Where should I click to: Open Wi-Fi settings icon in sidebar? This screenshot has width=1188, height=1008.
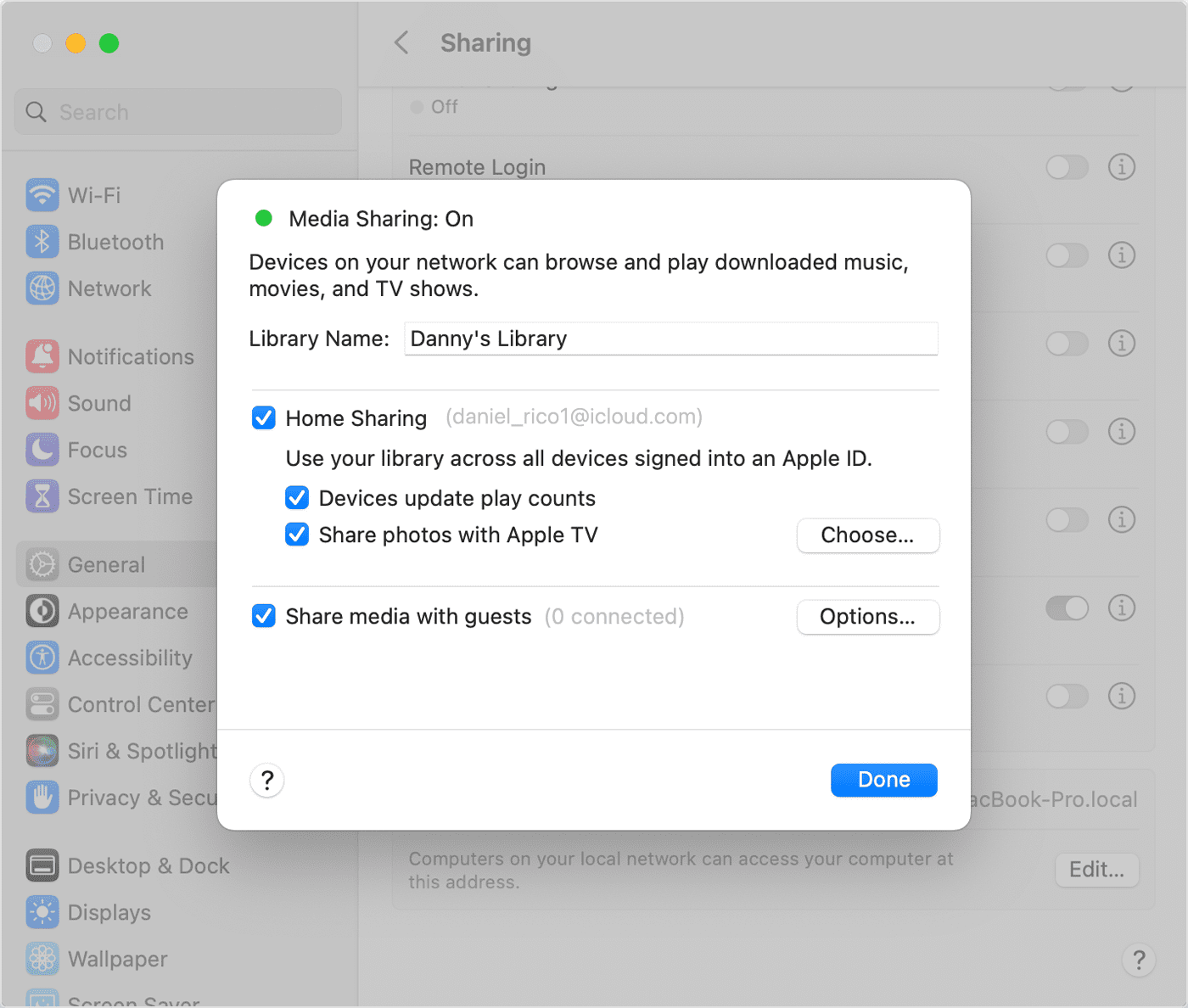(x=42, y=195)
